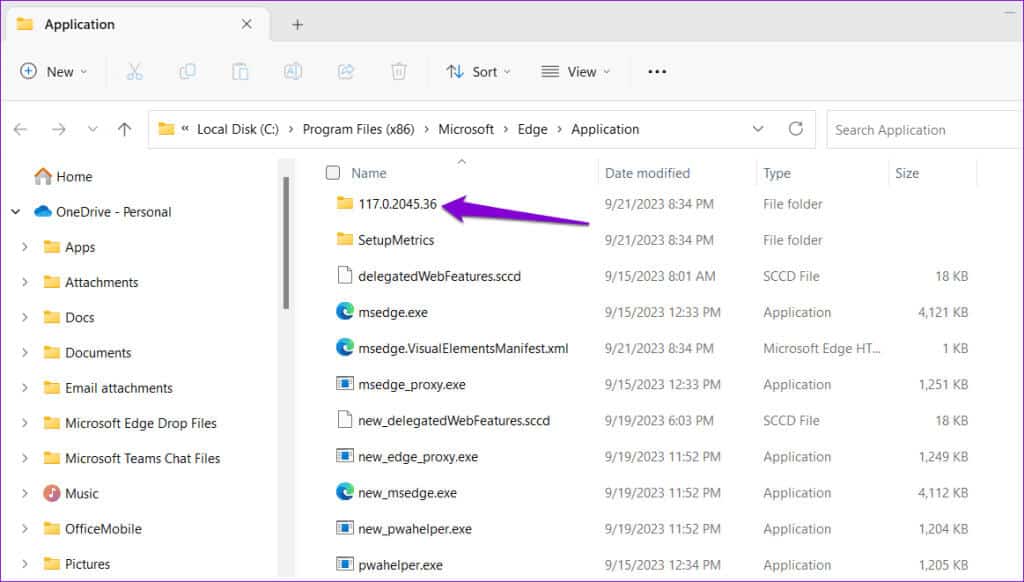
Task: Click the new_msedge.exe Edge icon
Action: pyautogui.click(x=345, y=492)
